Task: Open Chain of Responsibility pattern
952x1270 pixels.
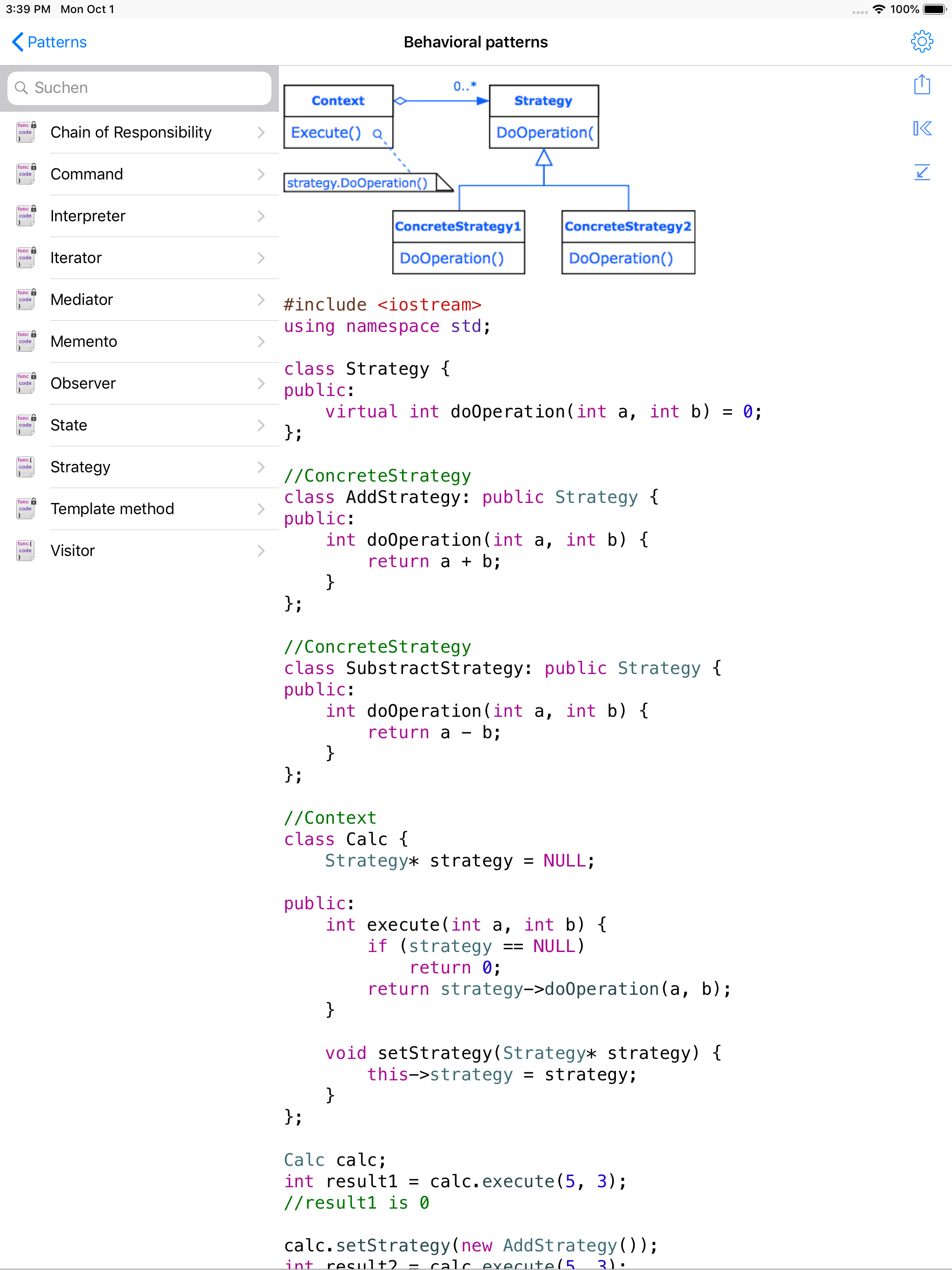Action: point(139,132)
